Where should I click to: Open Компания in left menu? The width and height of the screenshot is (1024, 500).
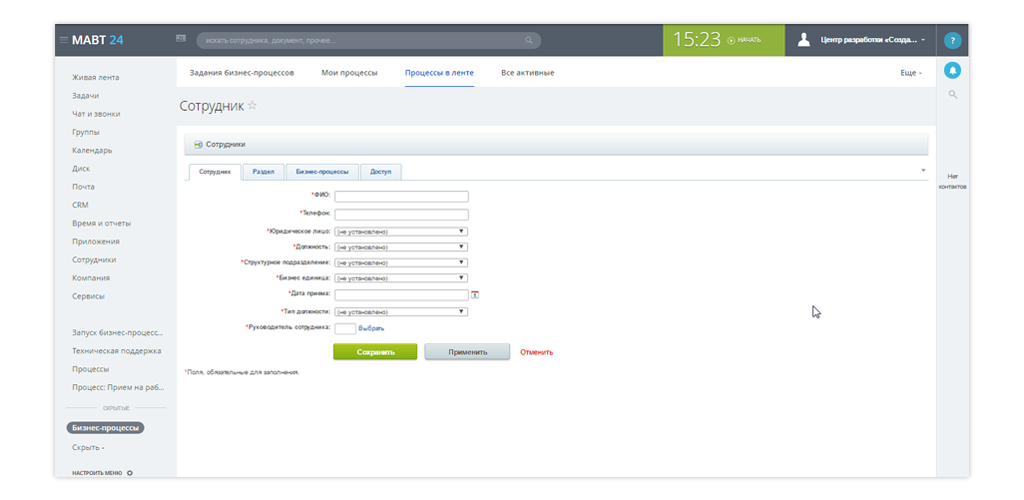[91, 278]
